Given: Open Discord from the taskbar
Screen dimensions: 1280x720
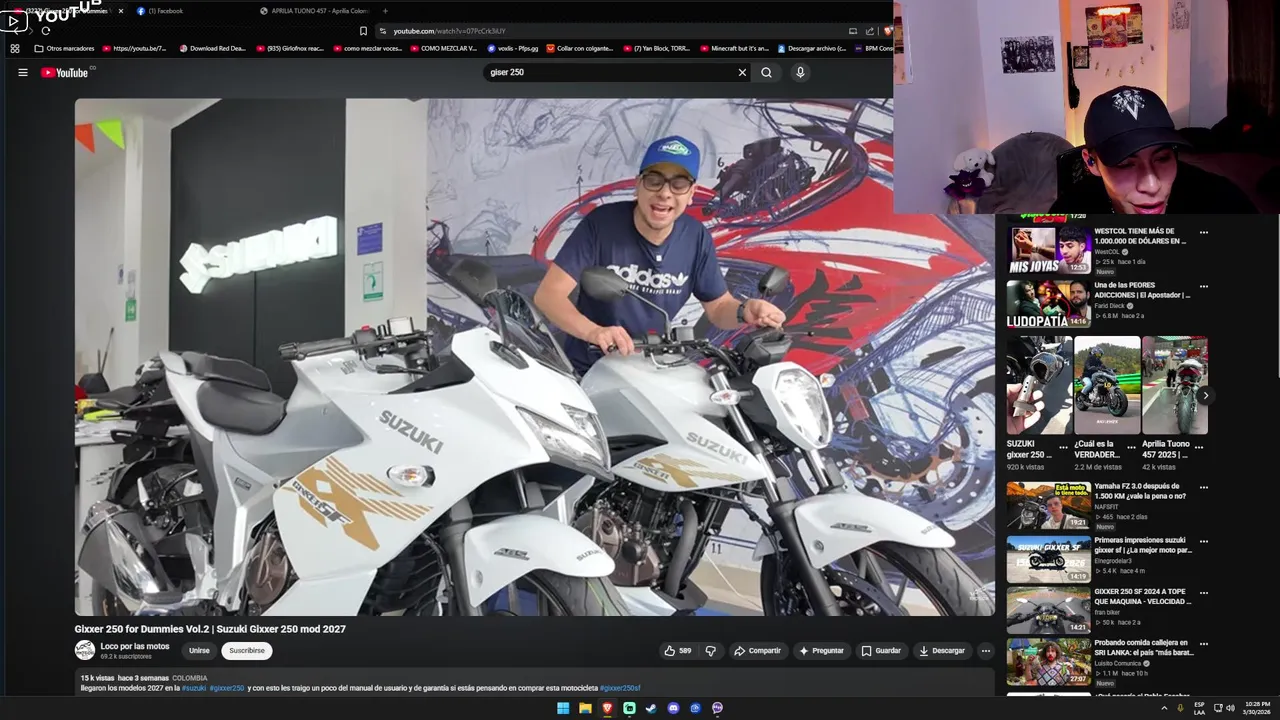Looking at the screenshot, I should [x=673, y=708].
